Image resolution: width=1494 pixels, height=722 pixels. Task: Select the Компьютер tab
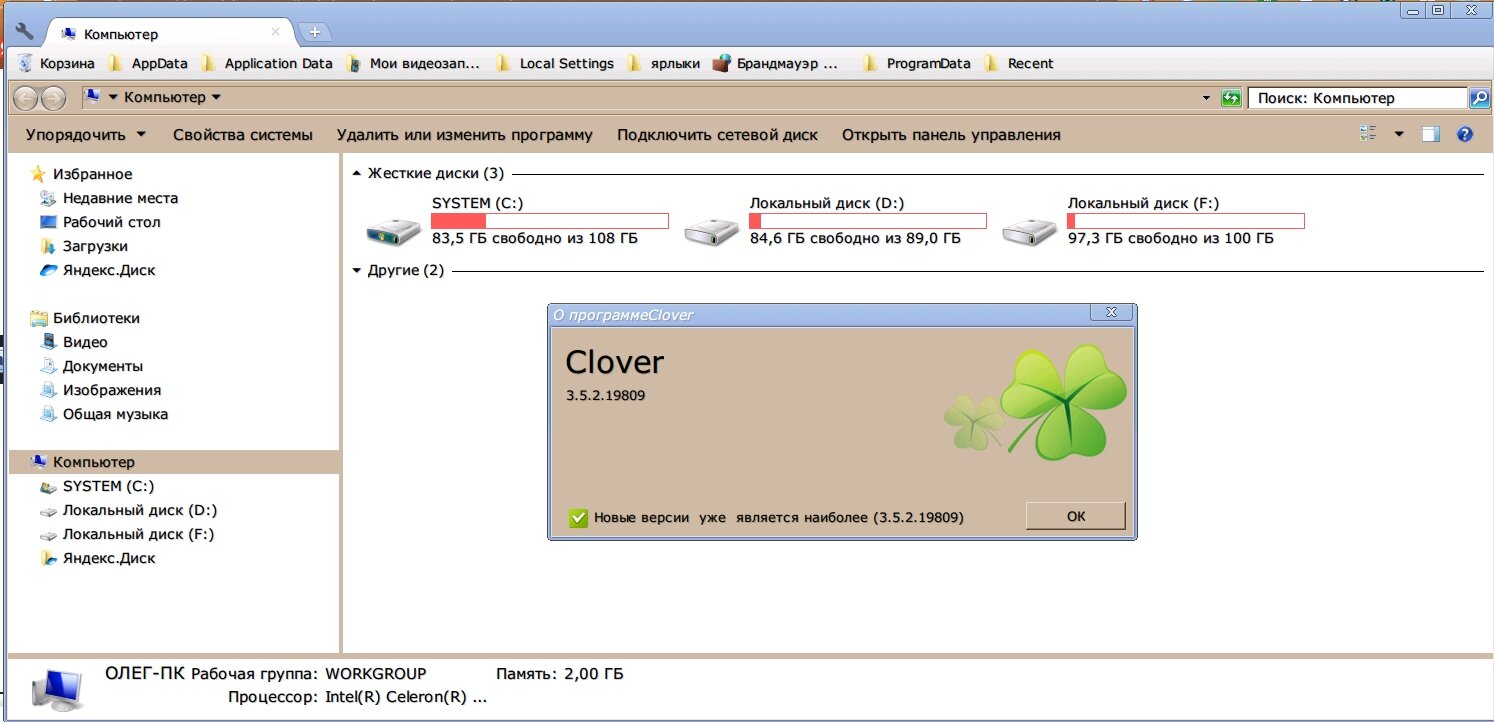168,33
